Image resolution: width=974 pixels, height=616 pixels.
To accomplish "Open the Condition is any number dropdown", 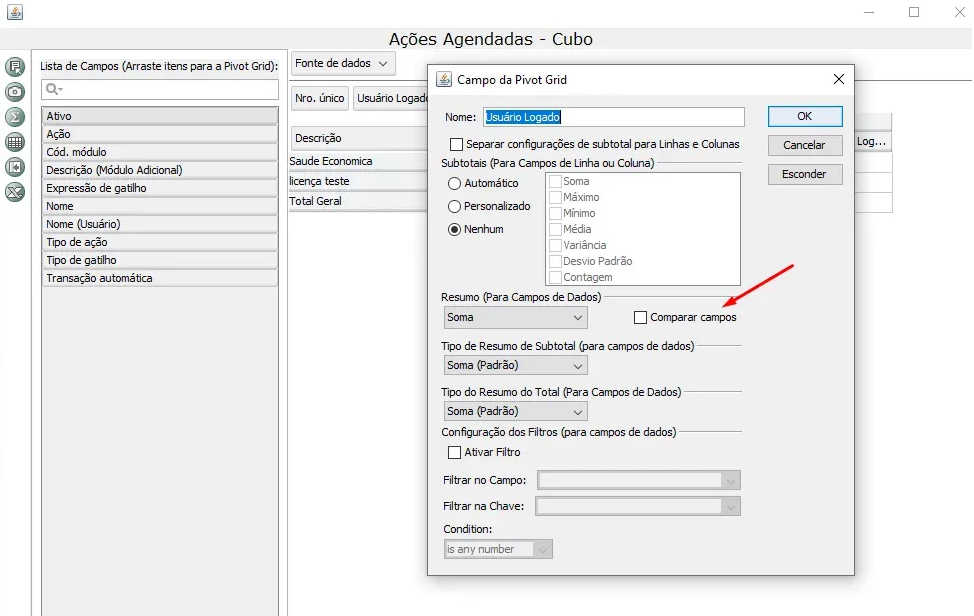I will point(498,549).
